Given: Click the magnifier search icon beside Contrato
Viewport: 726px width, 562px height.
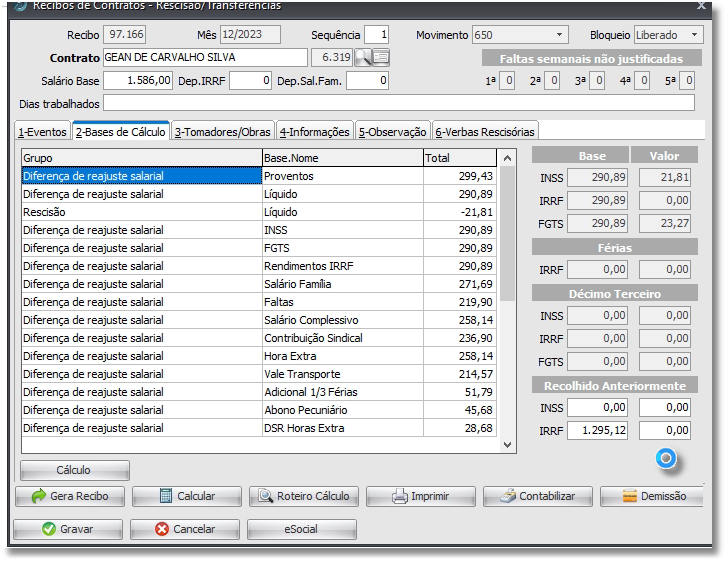Looking at the screenshot, I should point(363,57).
